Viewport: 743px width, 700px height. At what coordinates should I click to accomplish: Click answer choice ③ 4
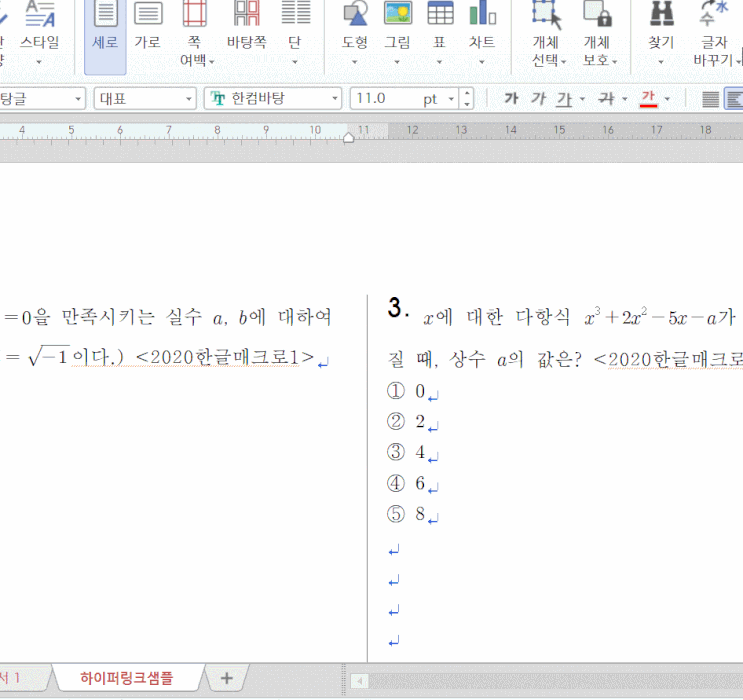(x=406, y=452)
